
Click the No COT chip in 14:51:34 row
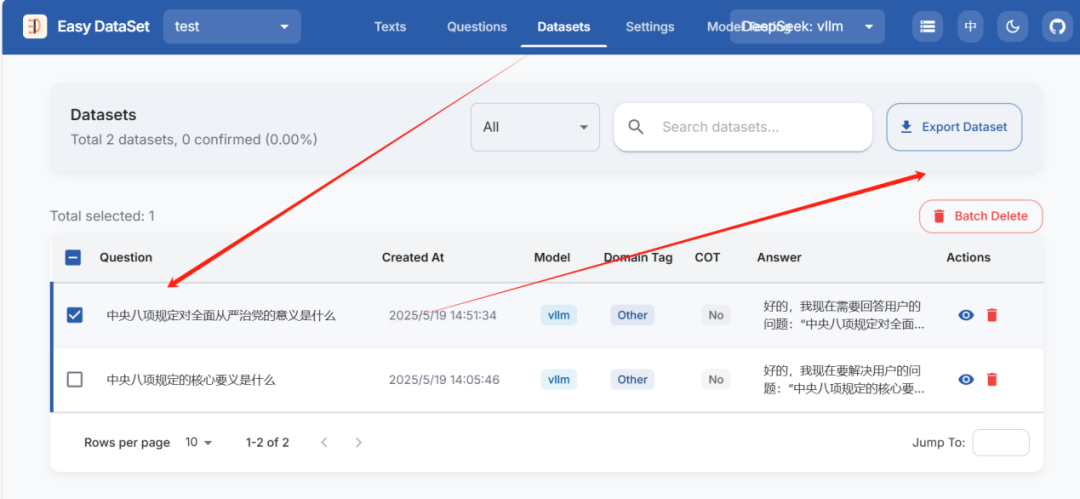click(716, 315)
